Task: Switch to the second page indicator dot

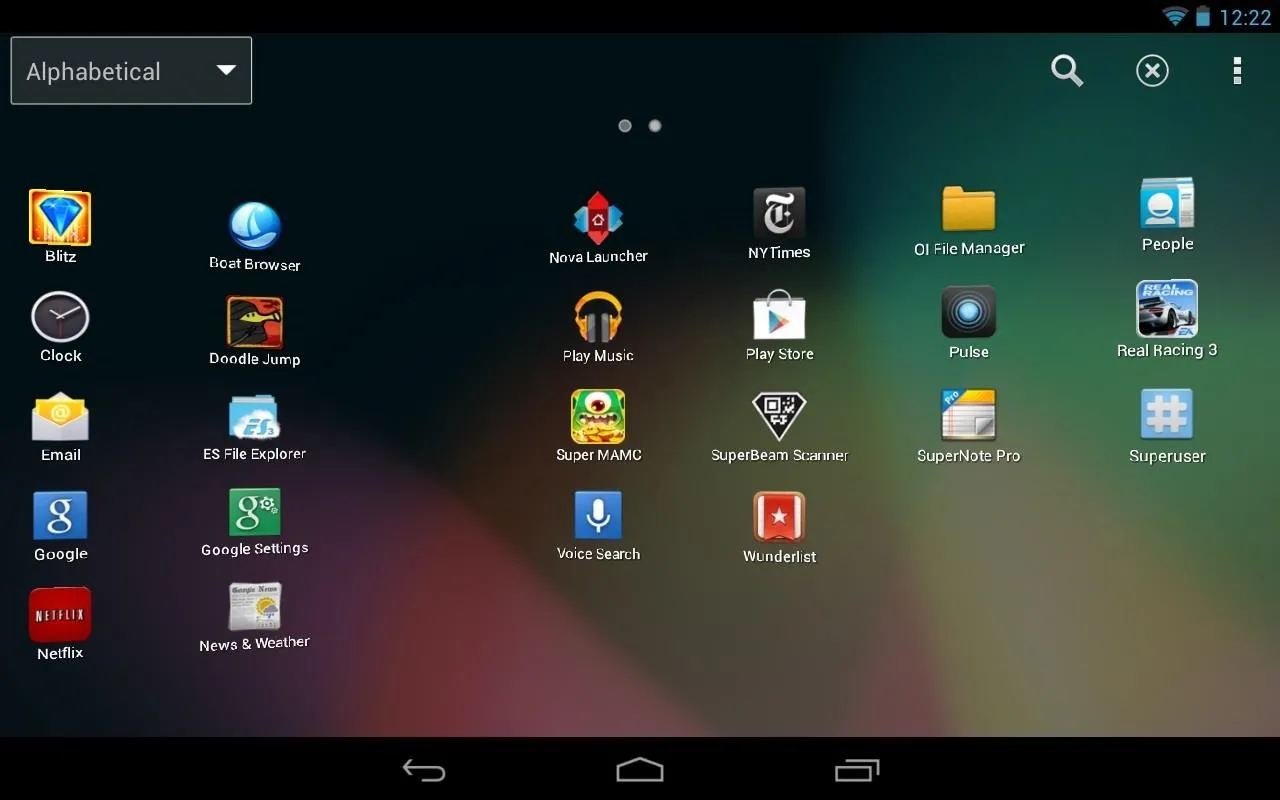Action: [x=655, y=126]
